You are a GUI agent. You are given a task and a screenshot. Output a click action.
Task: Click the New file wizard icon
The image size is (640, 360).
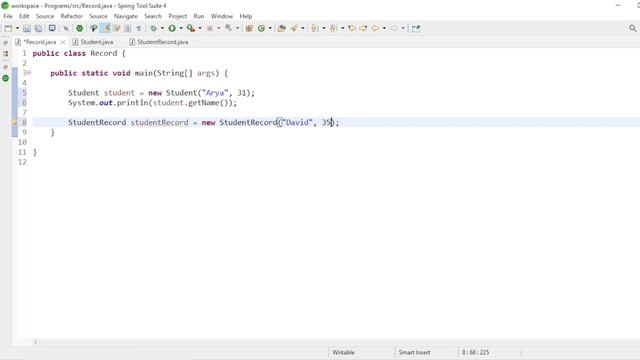(x=8, y=28)
